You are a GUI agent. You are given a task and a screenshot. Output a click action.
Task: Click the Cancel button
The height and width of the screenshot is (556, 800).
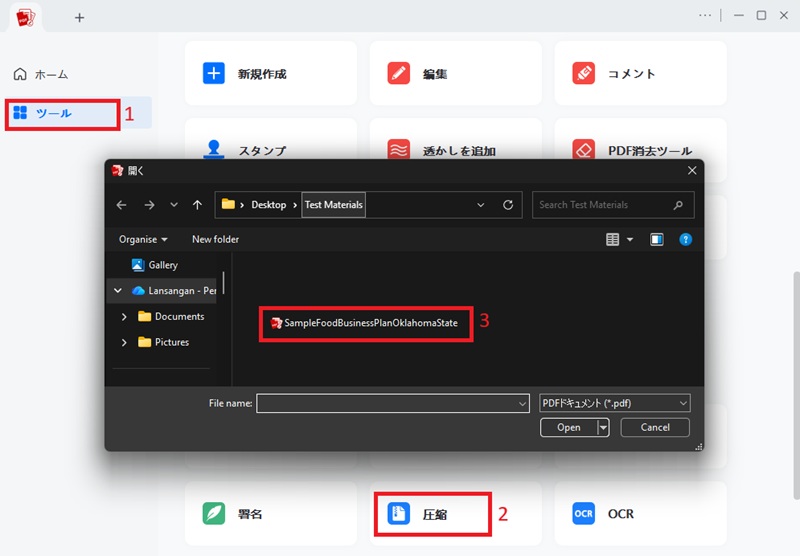click(655, 427)
